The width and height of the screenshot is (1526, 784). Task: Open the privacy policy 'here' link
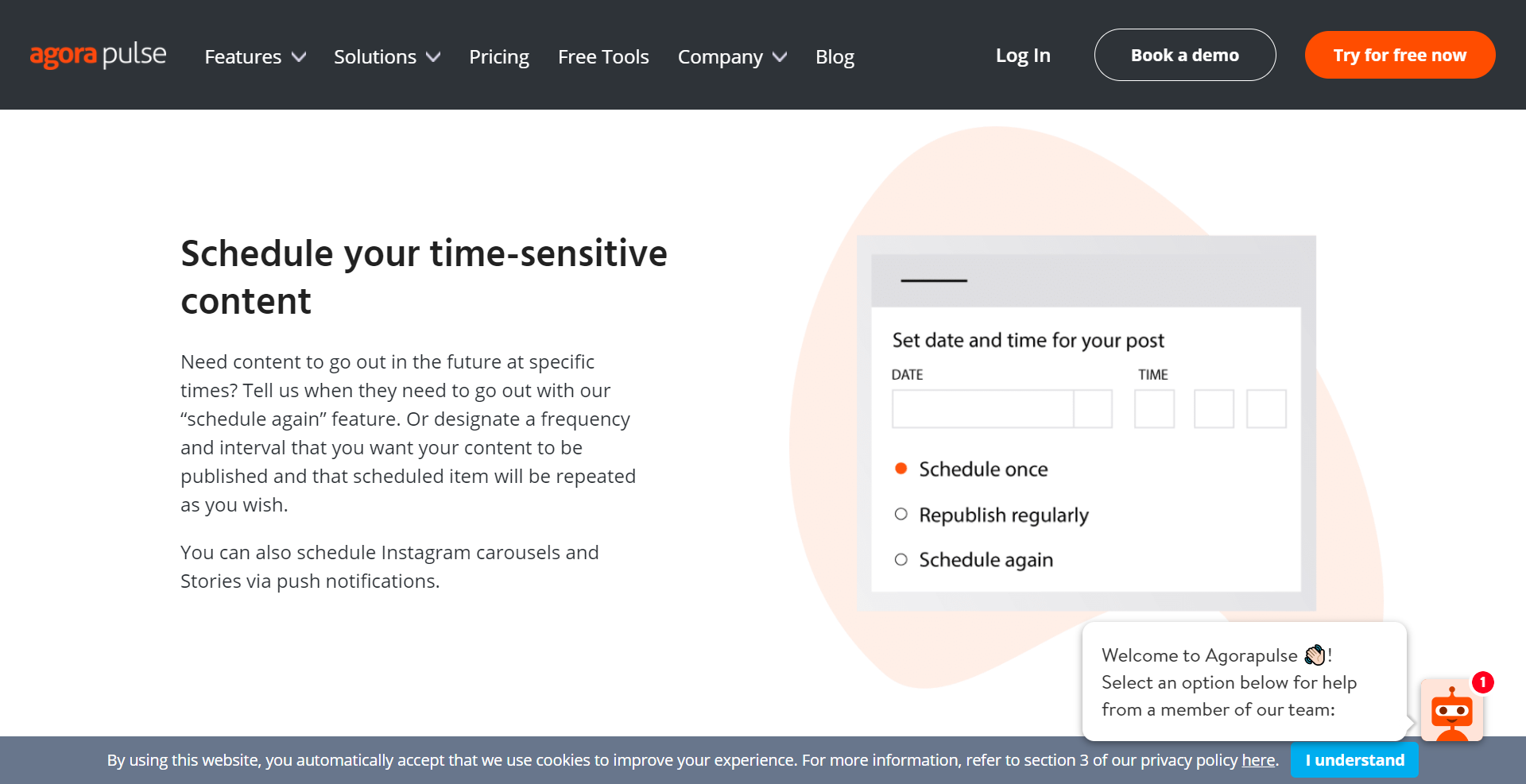pos(1258,760)
